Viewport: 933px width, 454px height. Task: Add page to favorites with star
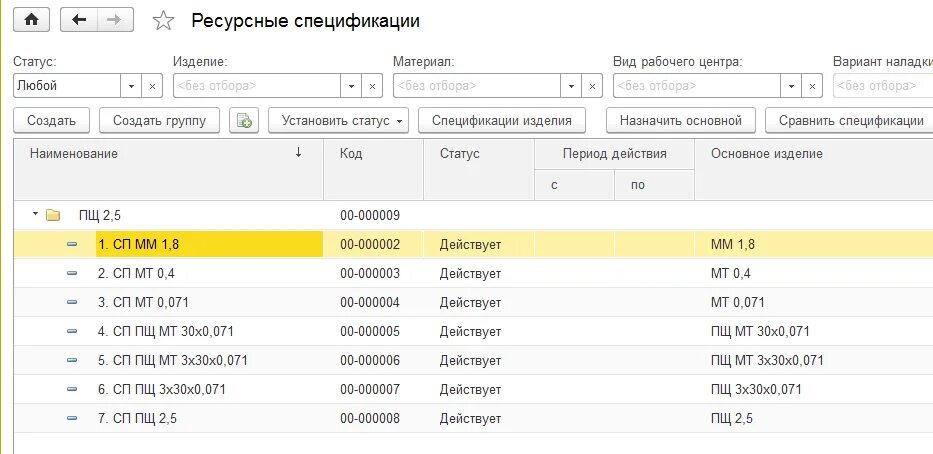click(x=163, y=21)
